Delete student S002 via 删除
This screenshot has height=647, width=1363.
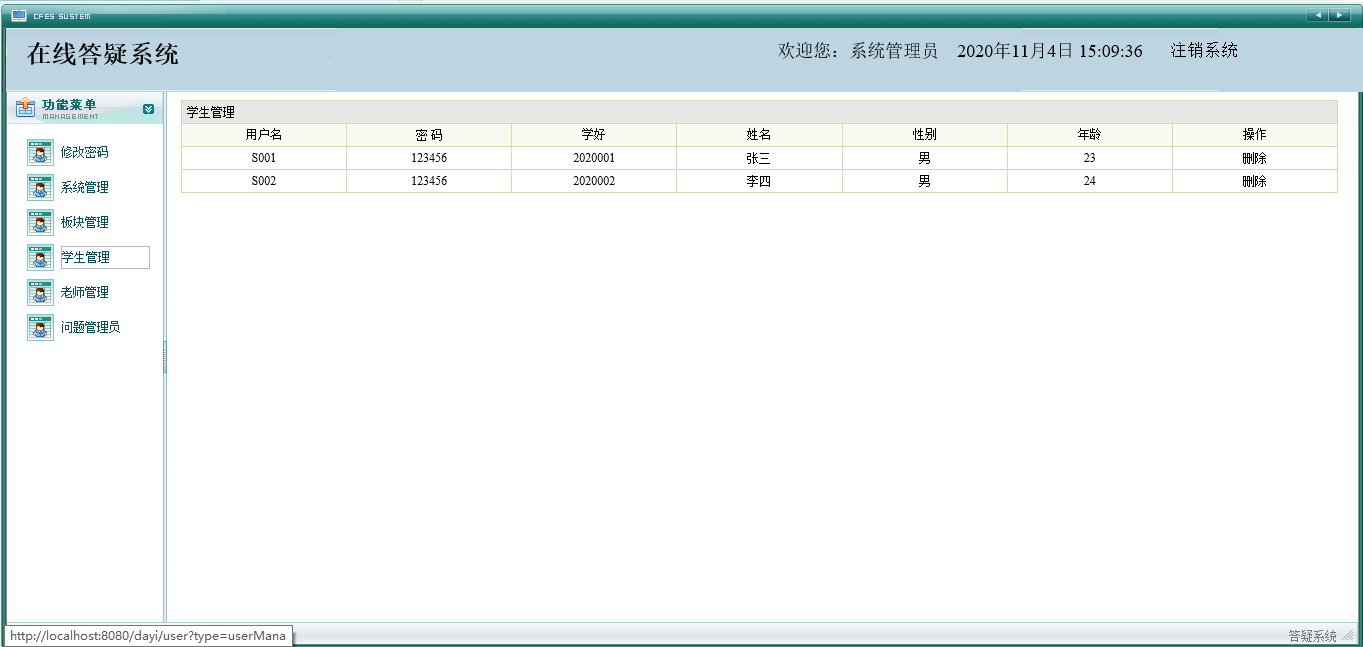(x=1254, y=181)
